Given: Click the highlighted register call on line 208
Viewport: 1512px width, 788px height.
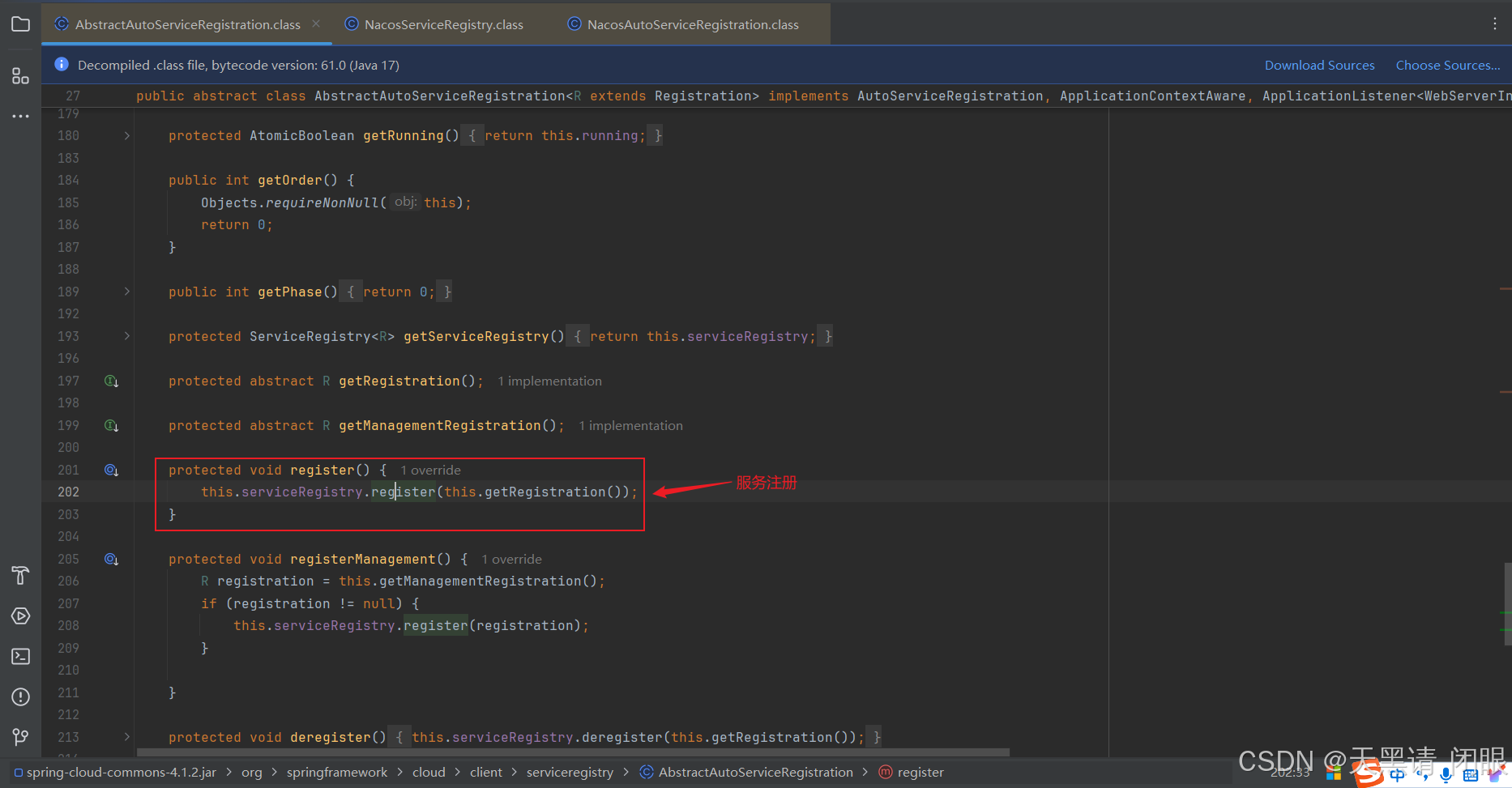Looking at the screenshot, I should pyautogui.click(x=436, y=625).
